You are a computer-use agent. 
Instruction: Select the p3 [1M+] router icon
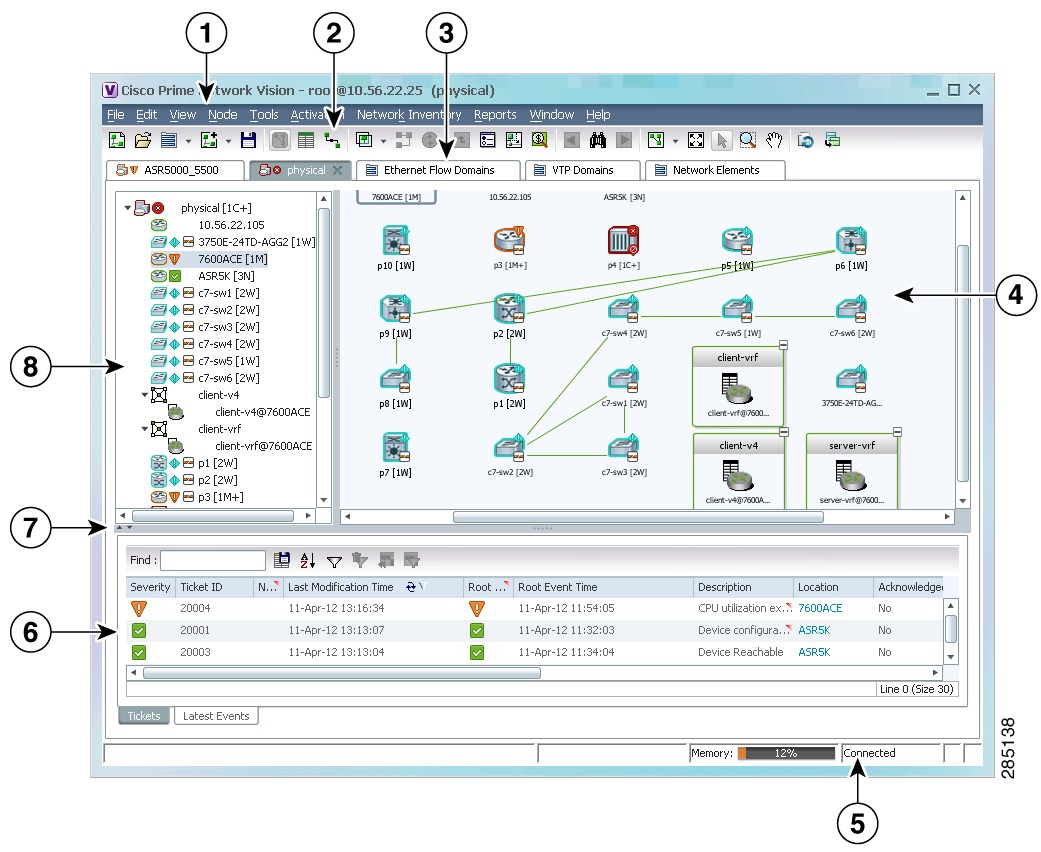(x=509, y=240)
